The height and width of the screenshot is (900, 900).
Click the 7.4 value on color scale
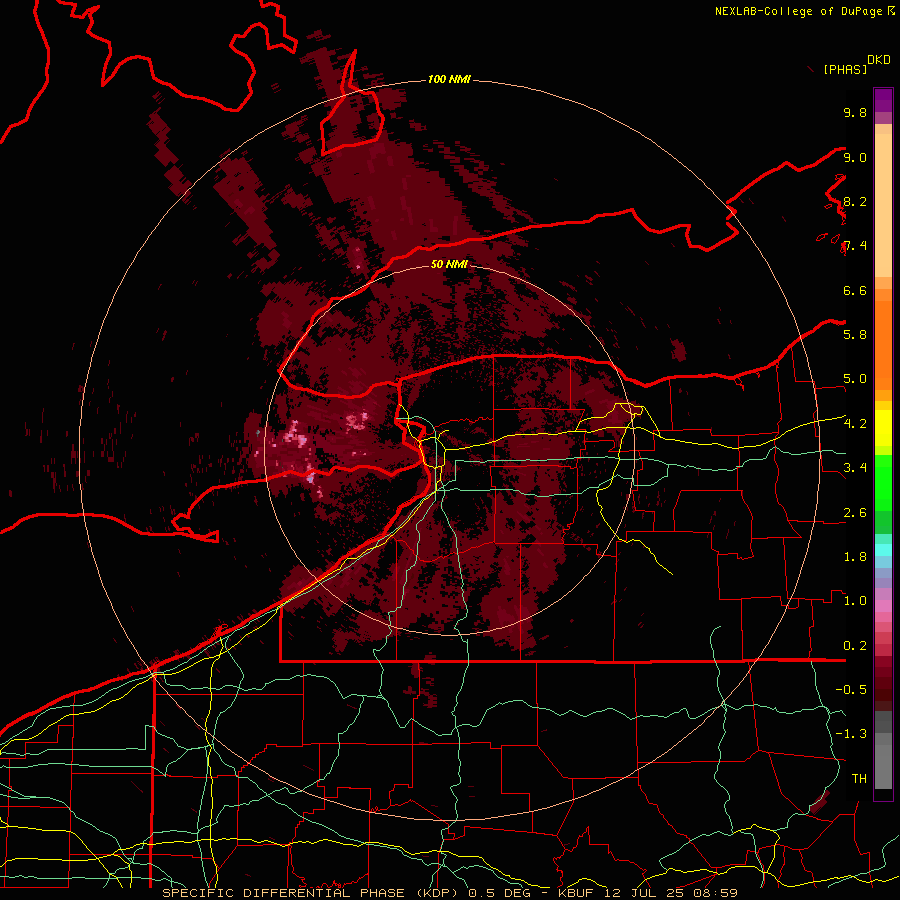click(x=855, y=246)
